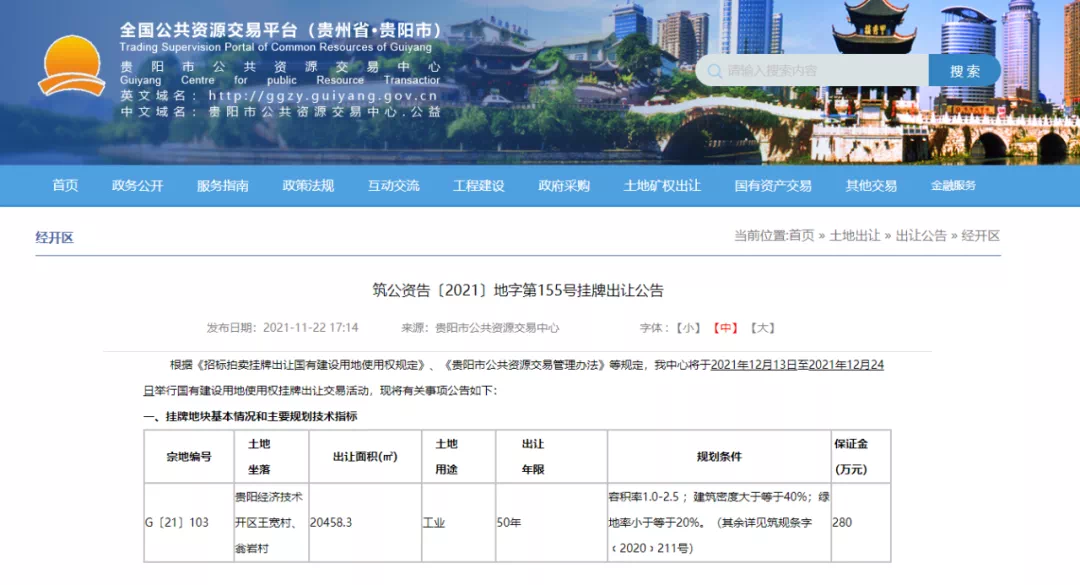Focus the search keyword input field
This screenshot has height=585, width=1080.
click(x=820, y=71)
